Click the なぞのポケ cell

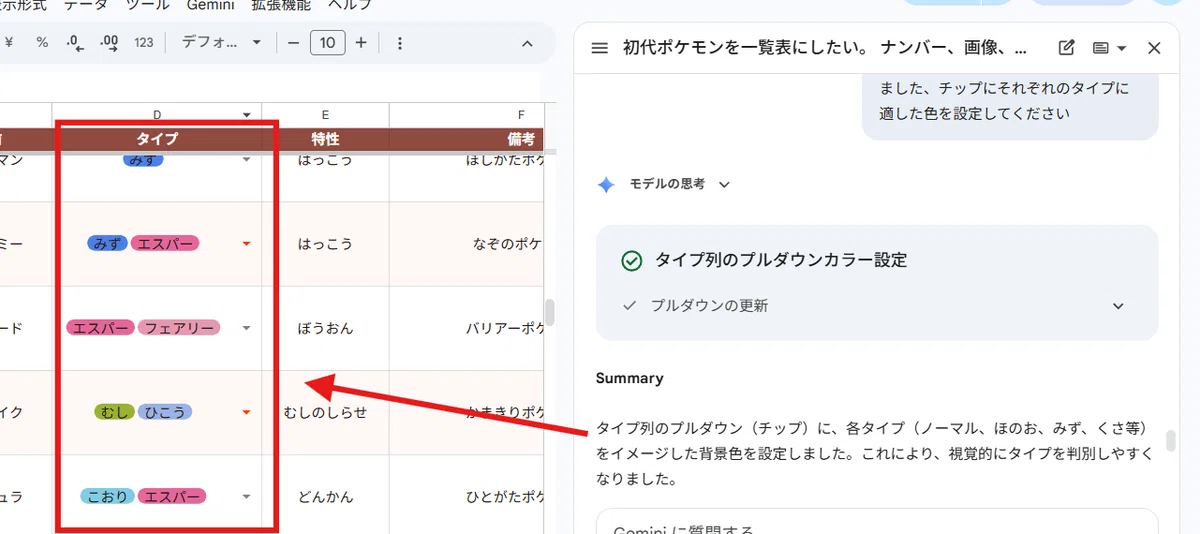coord(467,244)
